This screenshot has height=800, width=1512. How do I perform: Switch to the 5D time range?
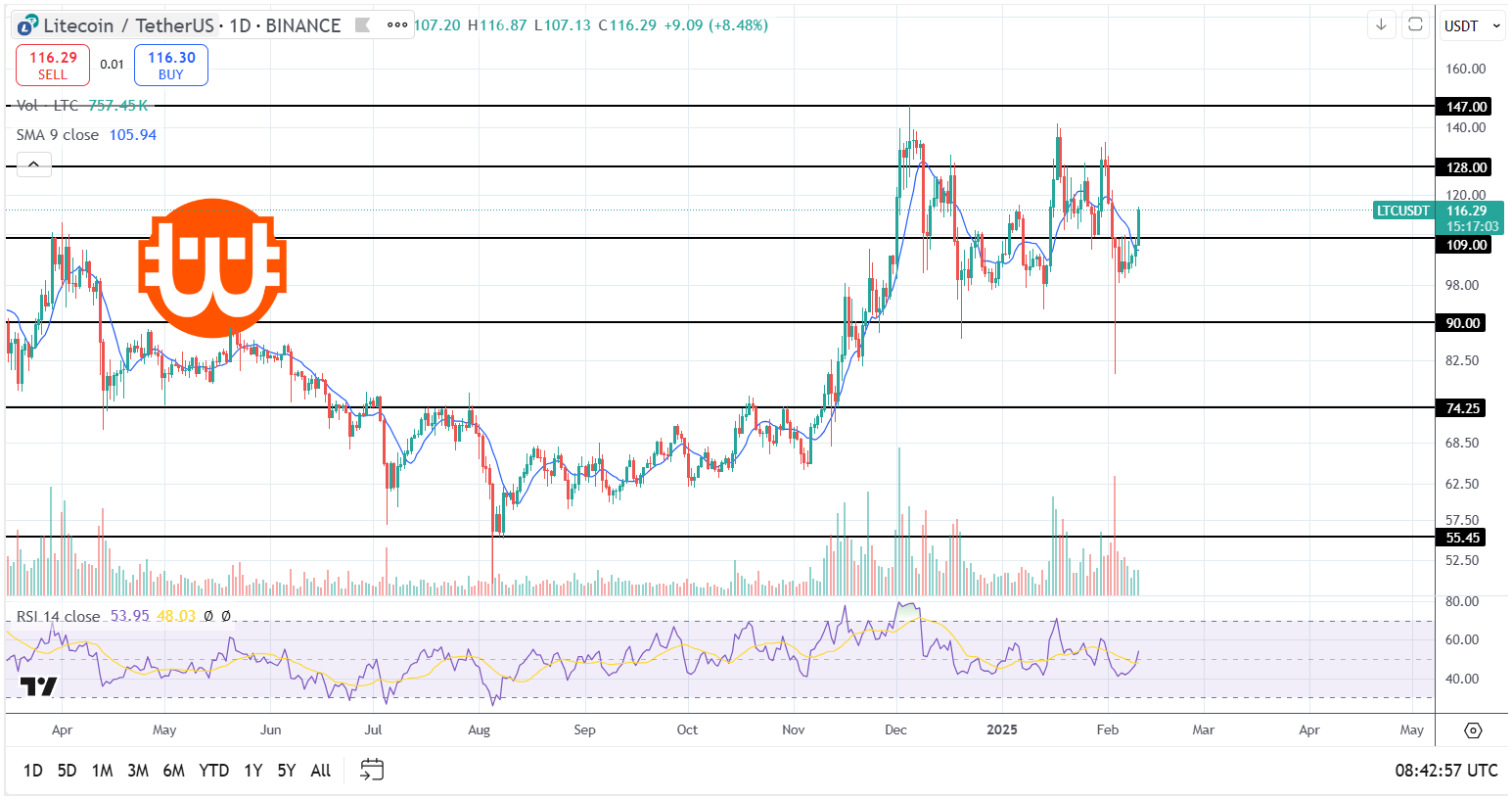click(x=67, y=771)
